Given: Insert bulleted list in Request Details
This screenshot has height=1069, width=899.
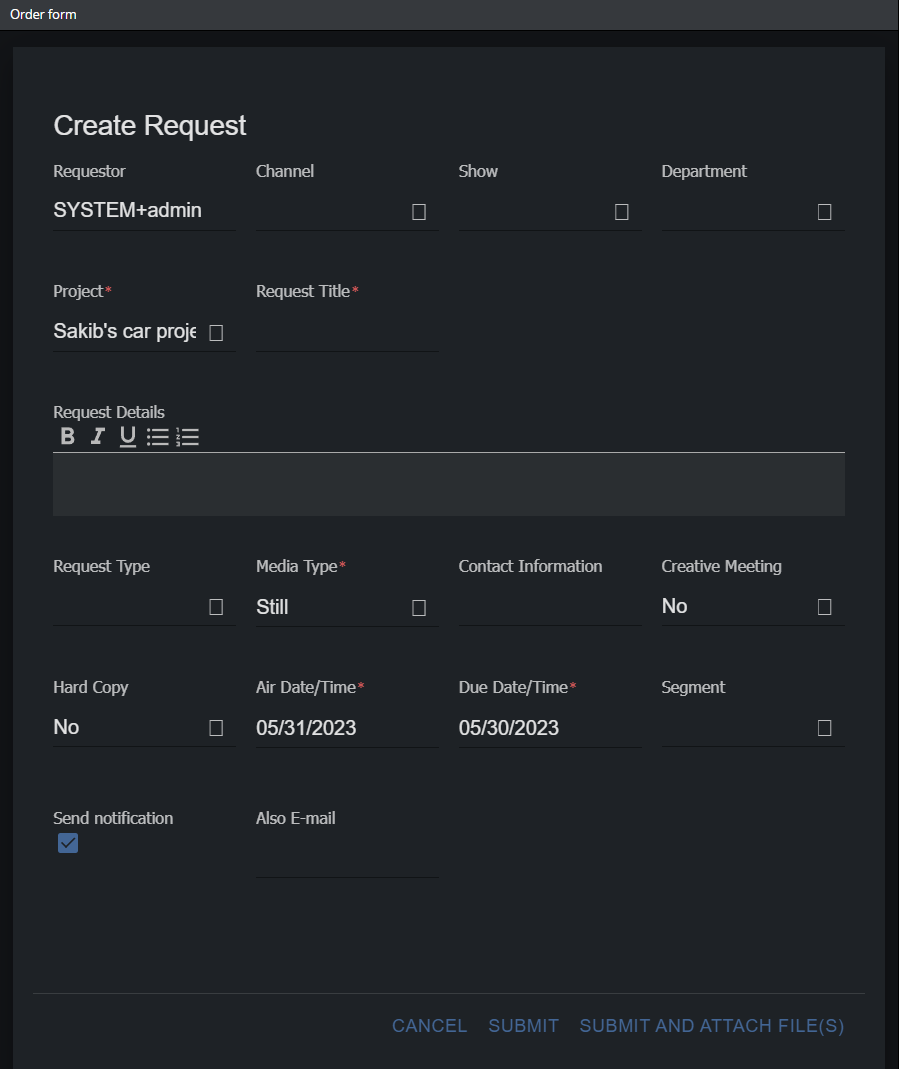Looking at the screenshot, I should pyautogui.click(x=157, y=436).
